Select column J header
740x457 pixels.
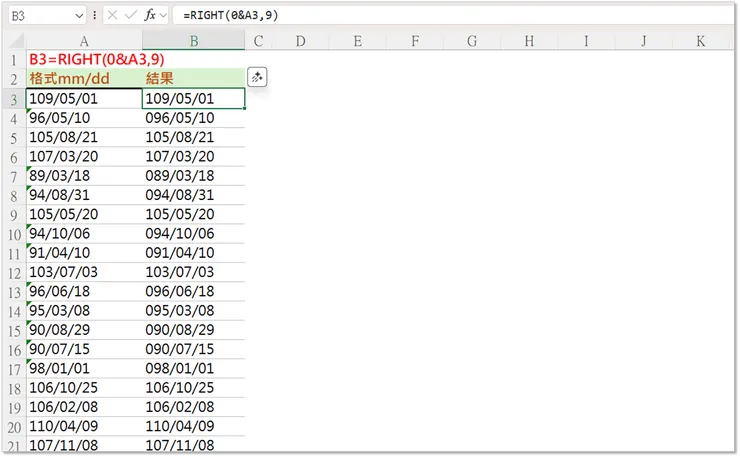pyautogui.click(x=643, y=41)
